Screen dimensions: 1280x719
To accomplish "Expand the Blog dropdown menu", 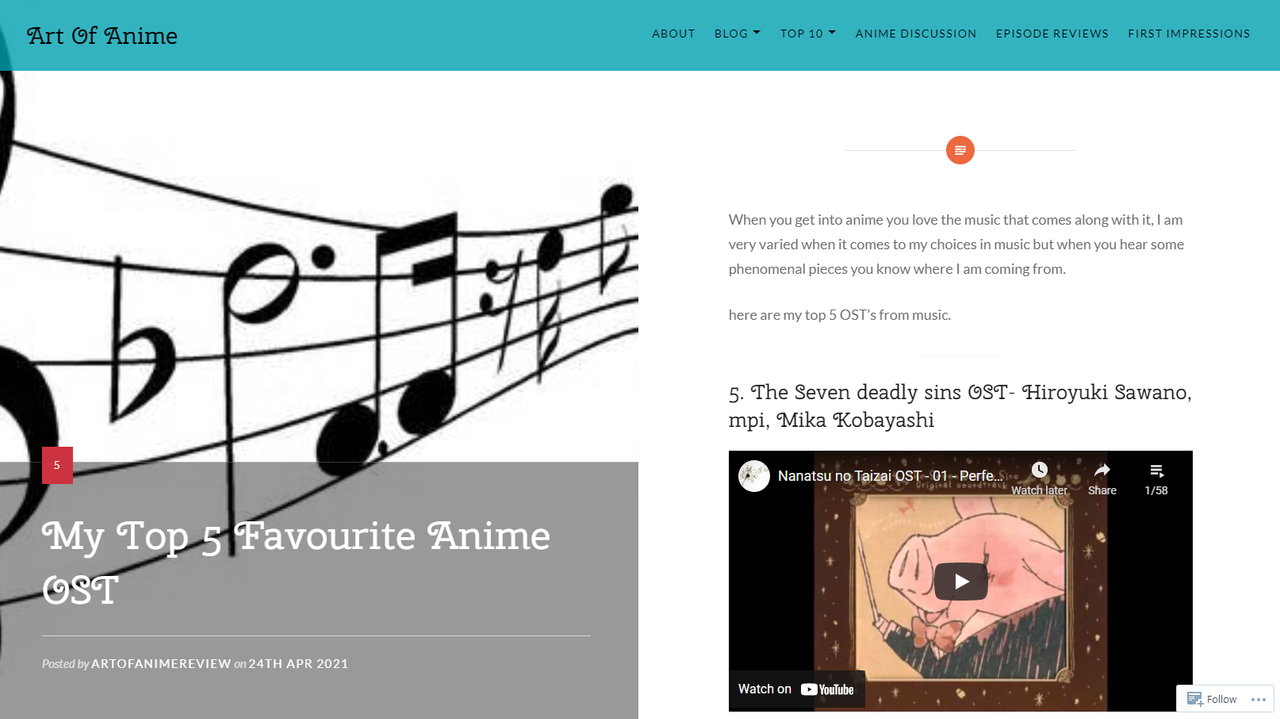I will coord(737,33).
